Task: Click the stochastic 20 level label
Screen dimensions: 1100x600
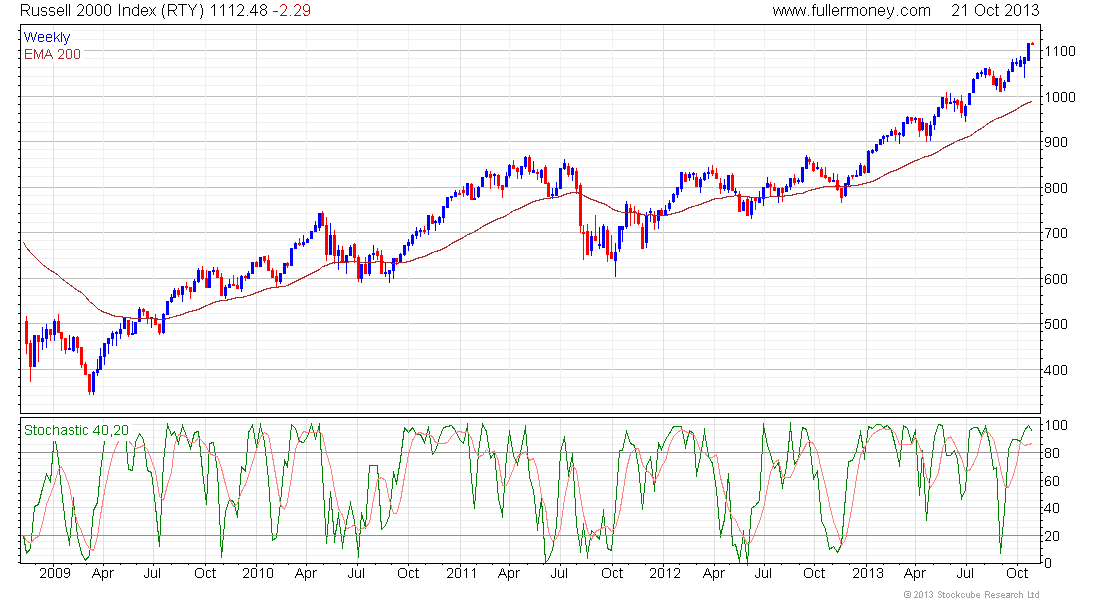Action: [1052, 536]
